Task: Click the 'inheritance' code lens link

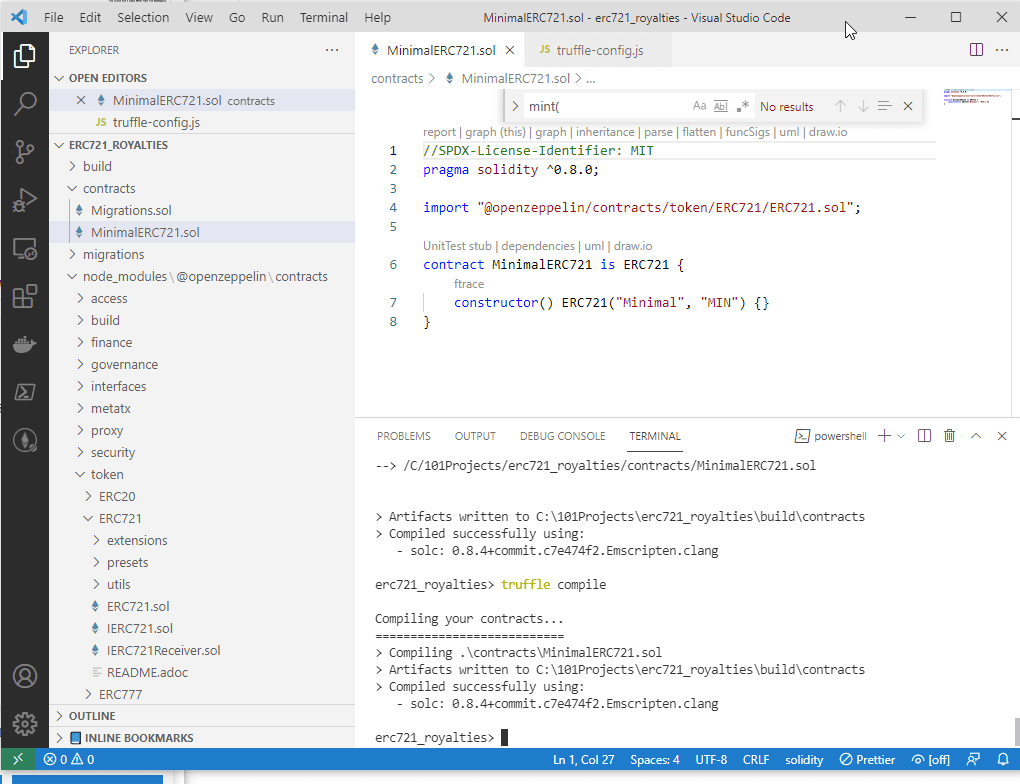Action: (x=604, y=132)
